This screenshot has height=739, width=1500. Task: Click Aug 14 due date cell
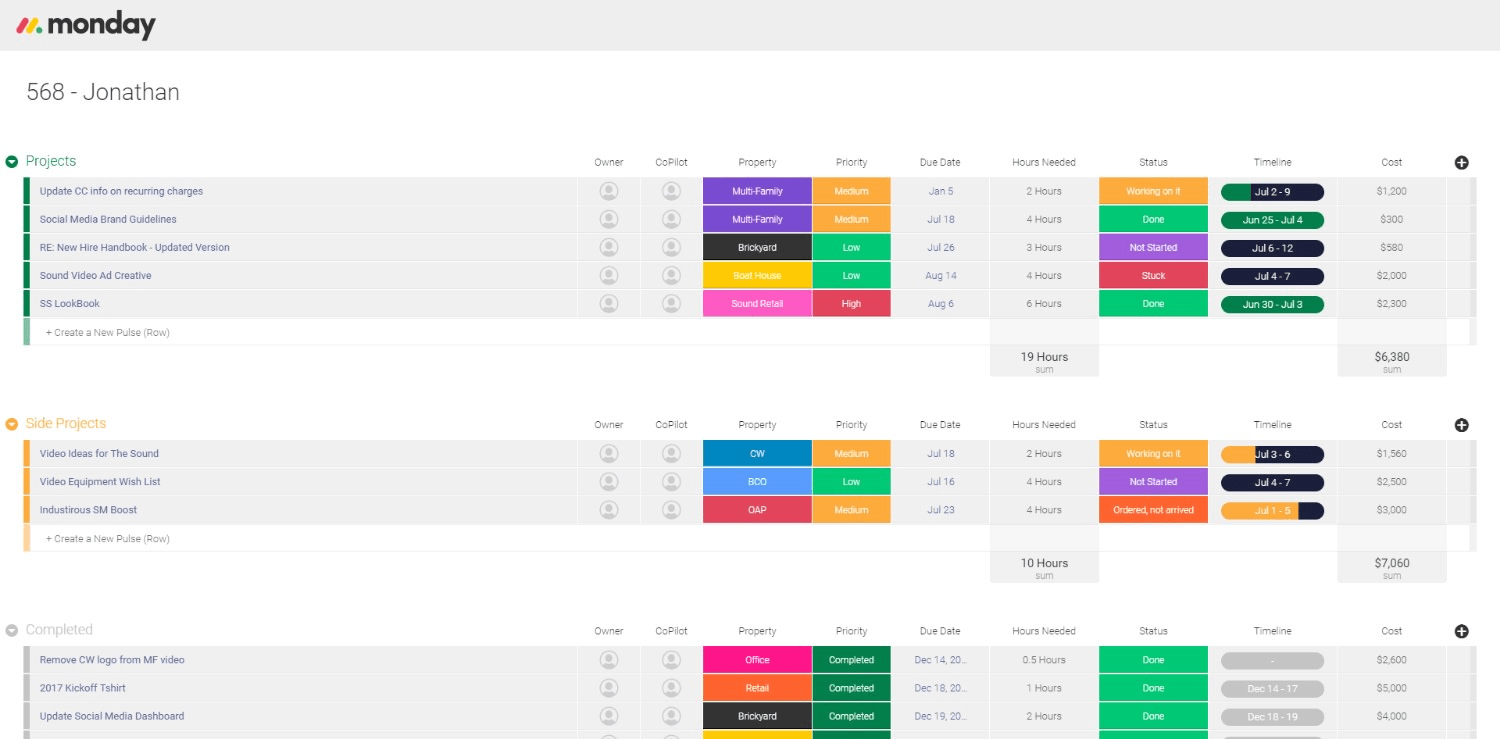click(x=940, y=276)
